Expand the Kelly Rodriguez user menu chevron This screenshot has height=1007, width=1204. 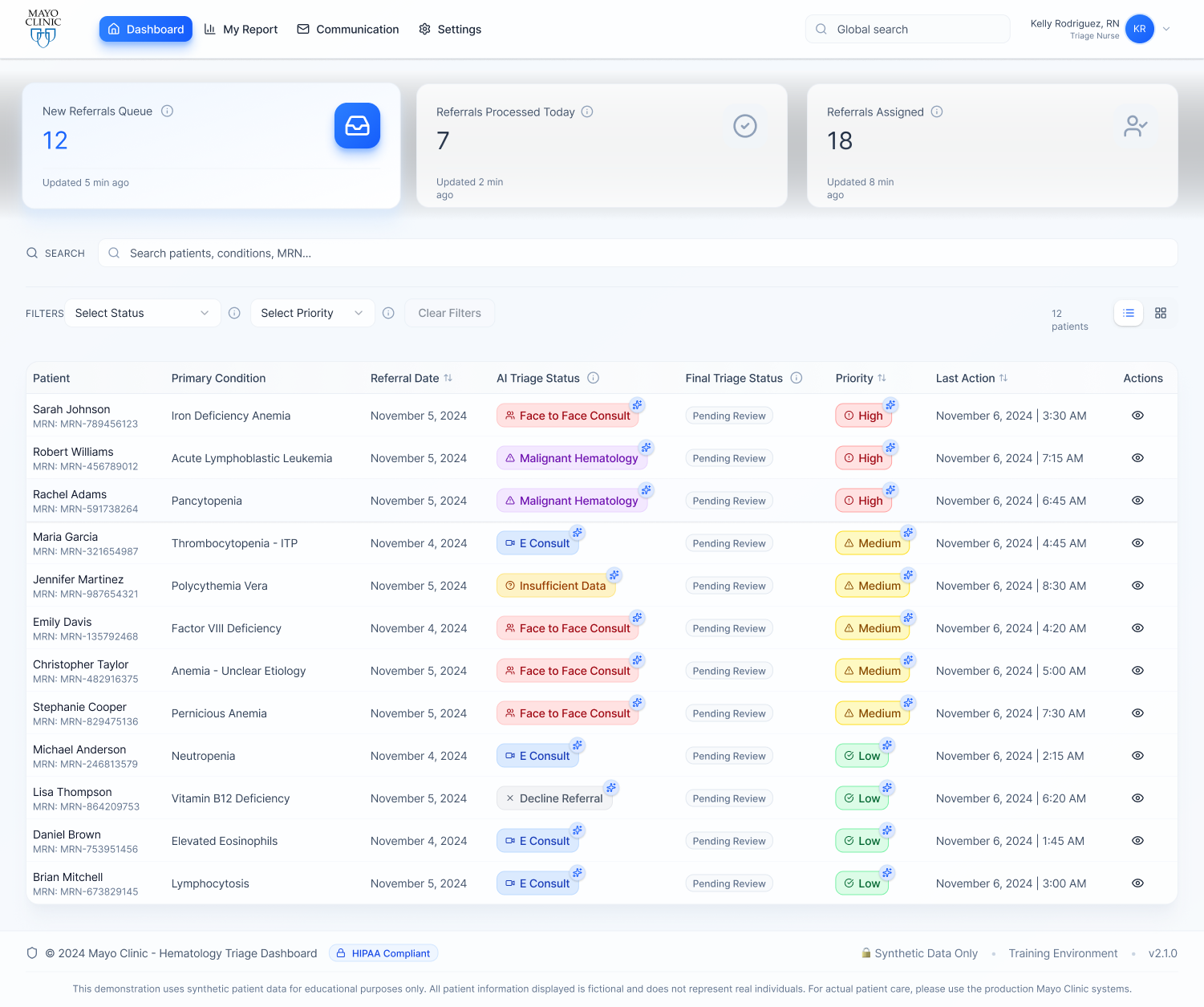[x=1166, y=29]
